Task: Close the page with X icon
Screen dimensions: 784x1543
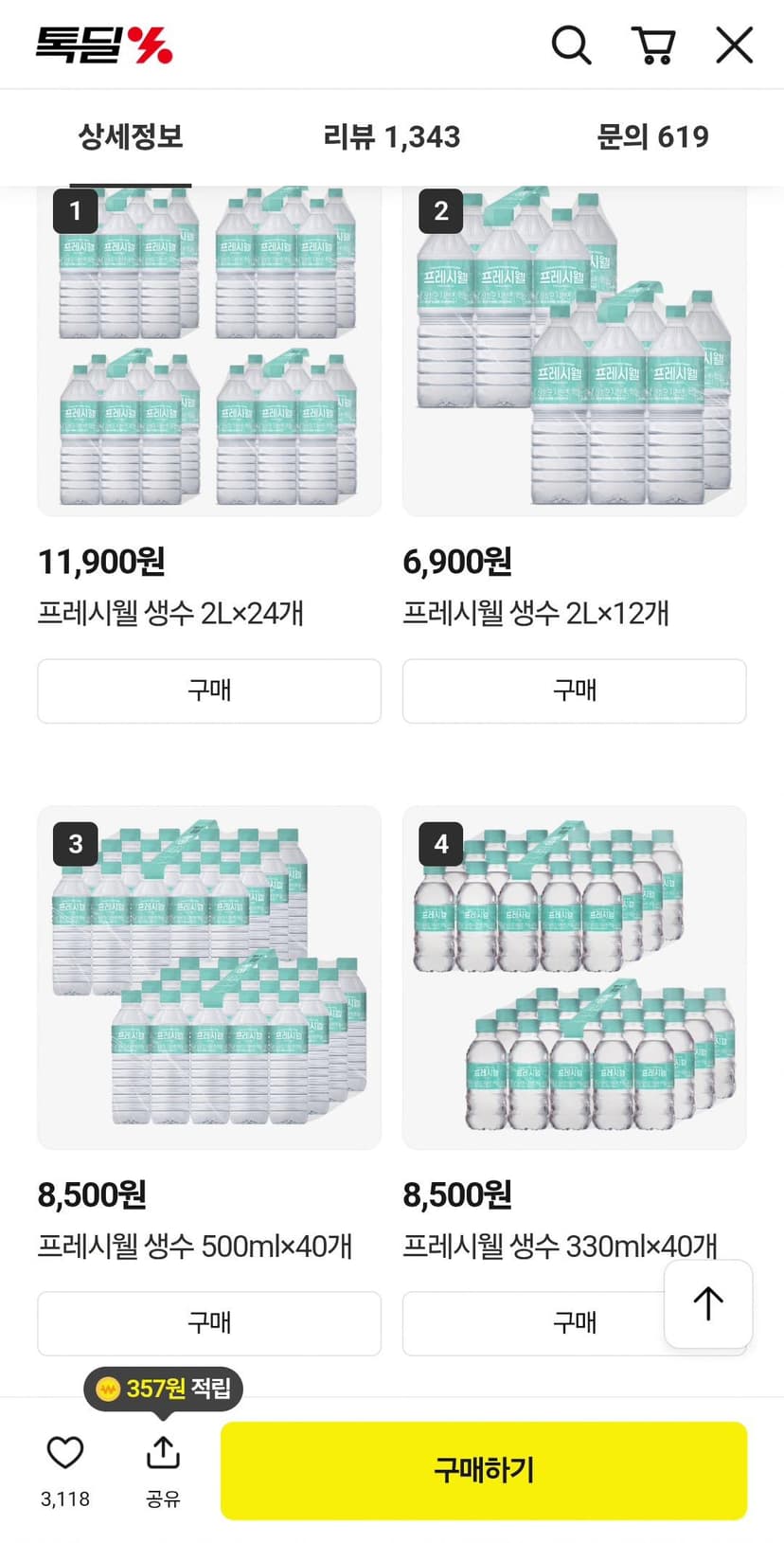Action: 734,45
